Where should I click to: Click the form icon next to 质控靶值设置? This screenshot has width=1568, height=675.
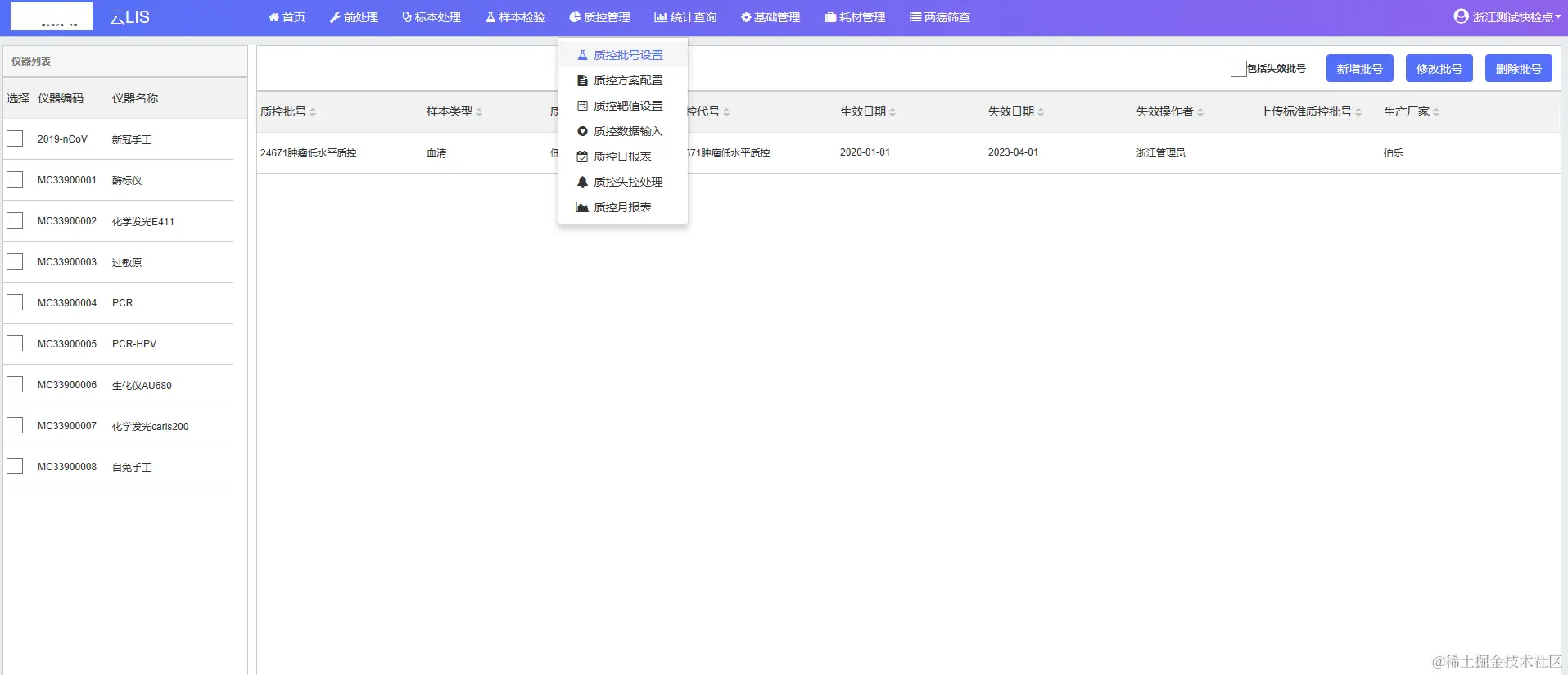pos(582,106)
